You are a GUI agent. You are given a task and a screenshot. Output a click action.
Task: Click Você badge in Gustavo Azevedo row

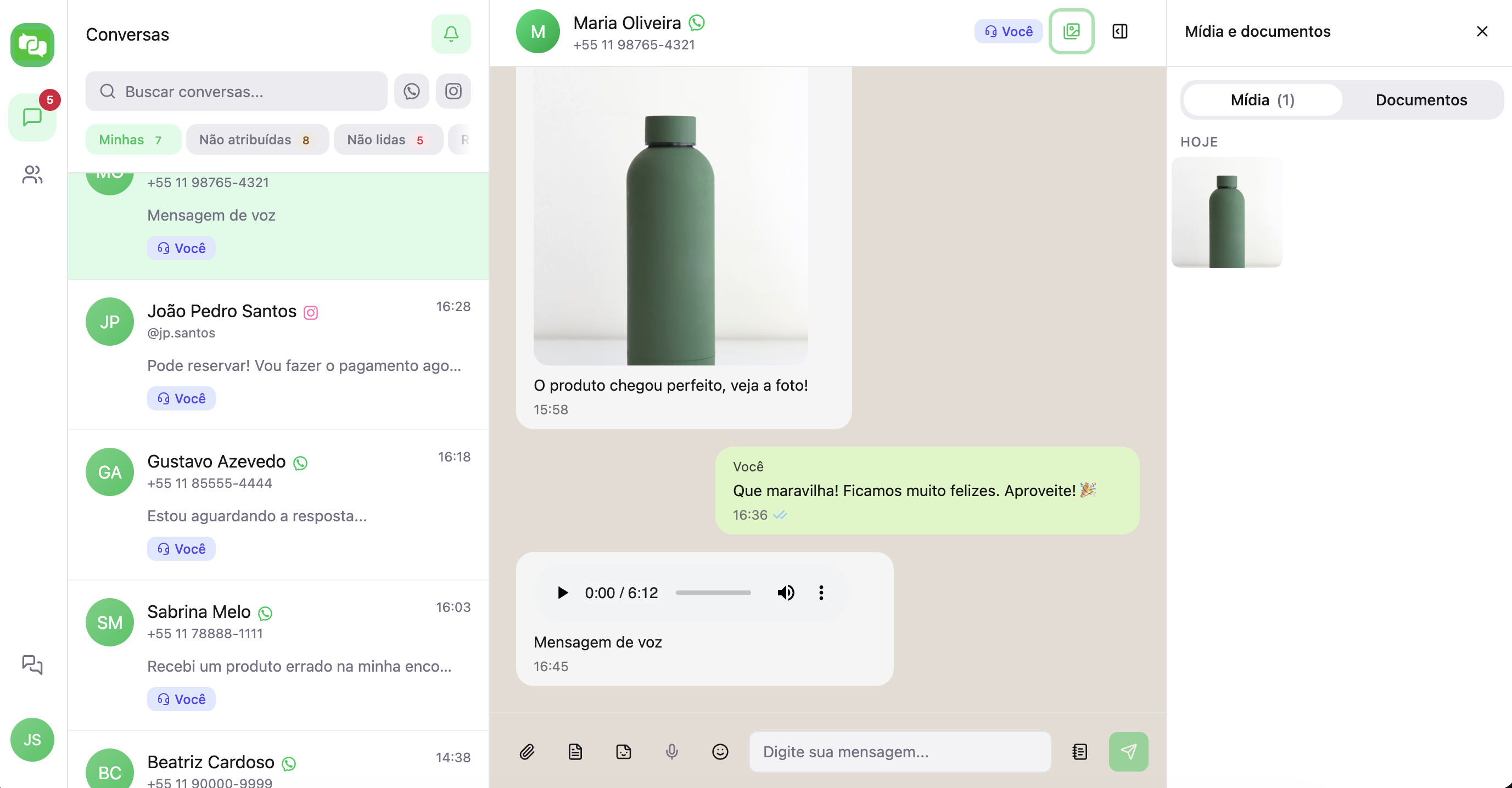tap(181, 549)
